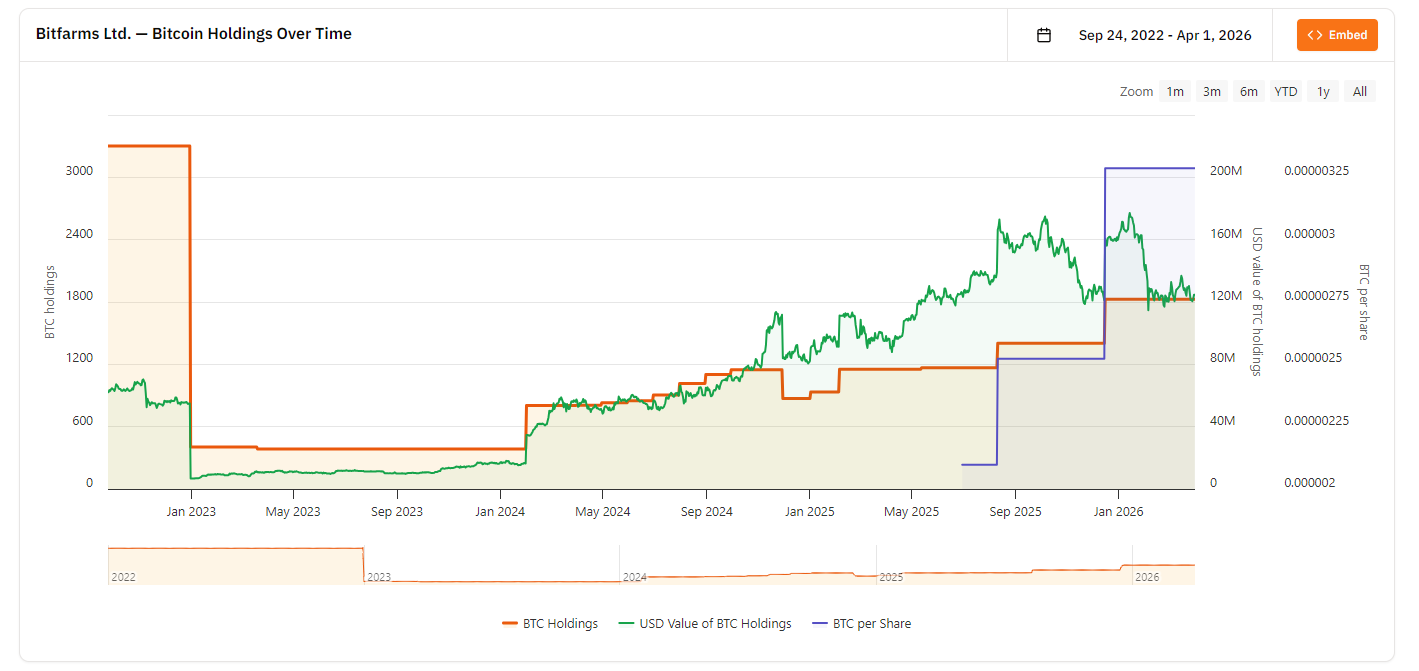
Task: Click the purple BTC per Share line swatch
Action: (x=820, y=624)
